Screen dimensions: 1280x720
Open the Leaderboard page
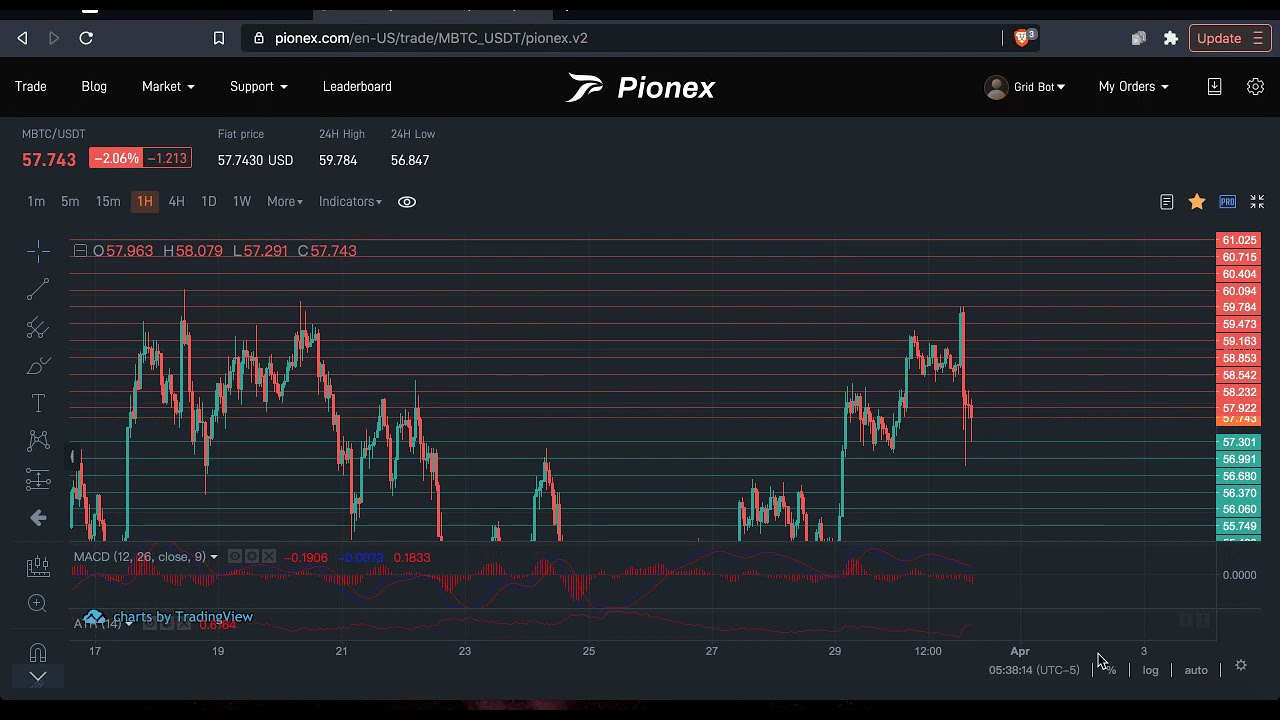click(357, 87)
